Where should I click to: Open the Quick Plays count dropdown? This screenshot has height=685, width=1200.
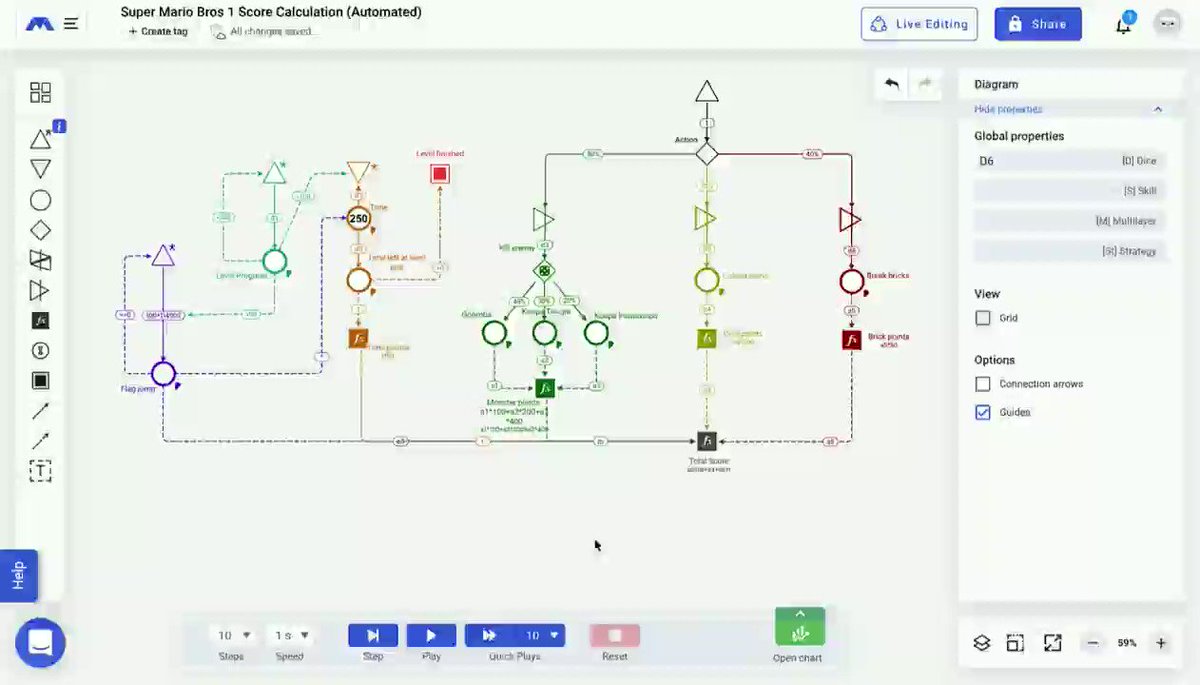[540, 635]
